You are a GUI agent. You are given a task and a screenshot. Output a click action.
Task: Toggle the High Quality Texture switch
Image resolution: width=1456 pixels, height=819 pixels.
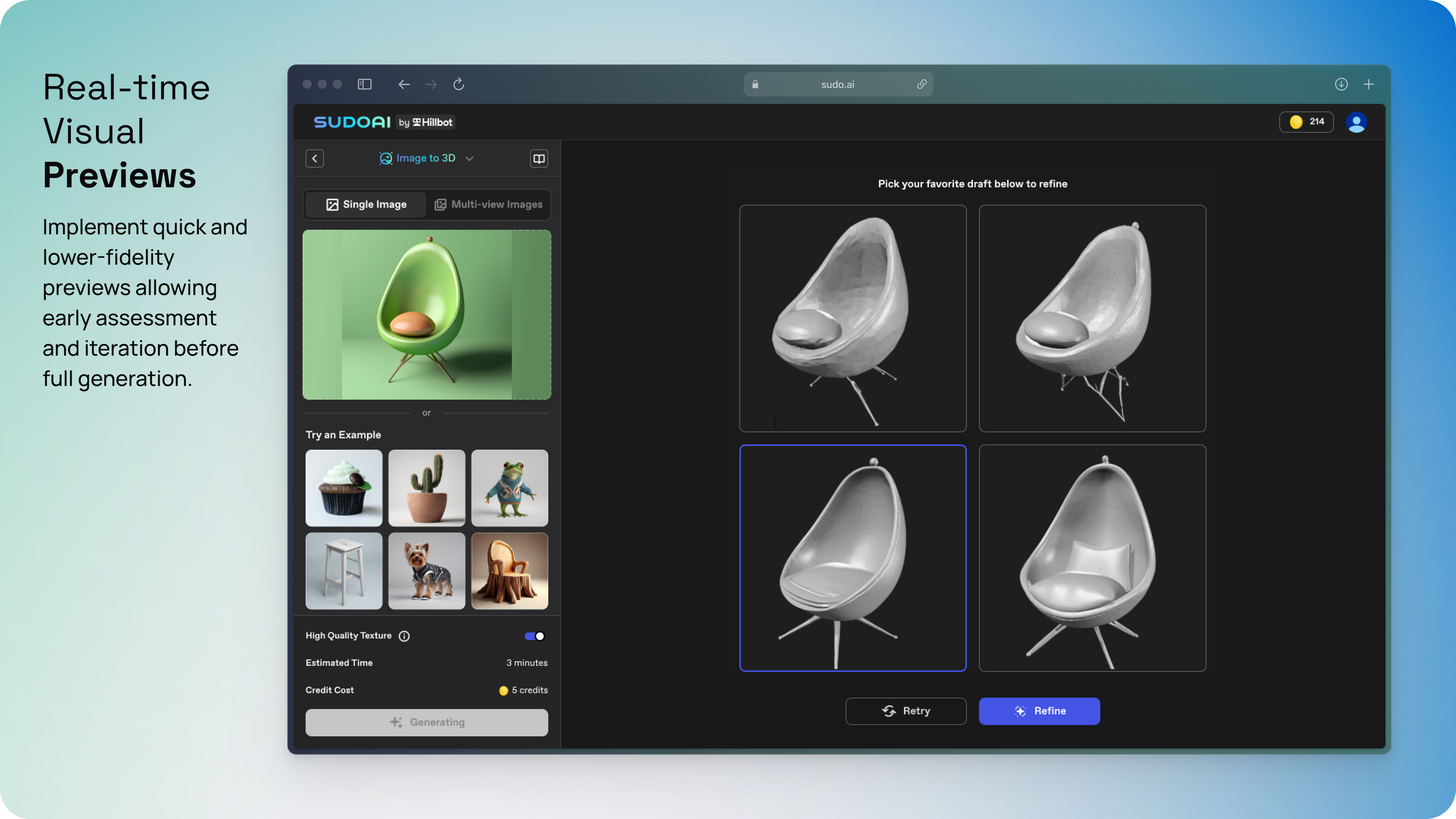[534, 636]
